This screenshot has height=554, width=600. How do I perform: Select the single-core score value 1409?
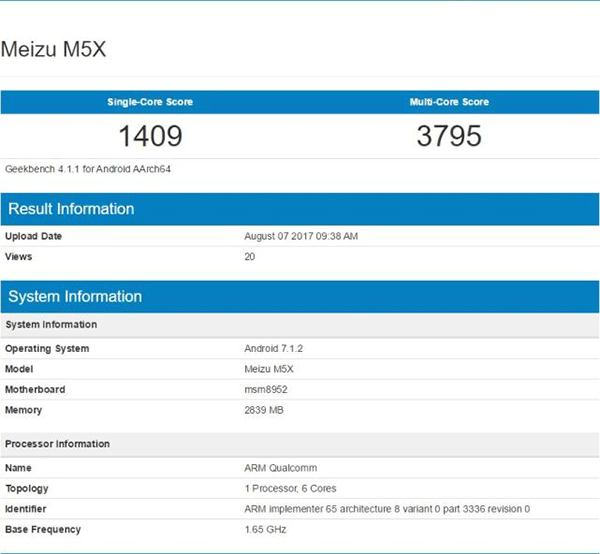pos(150,136)
